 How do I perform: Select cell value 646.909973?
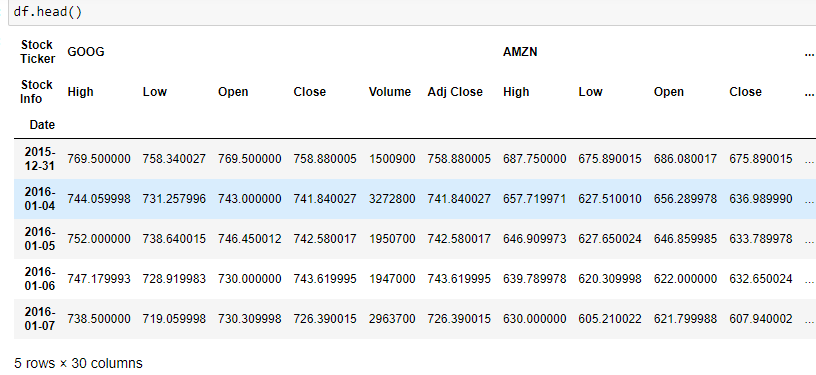[x=534, y=239]
